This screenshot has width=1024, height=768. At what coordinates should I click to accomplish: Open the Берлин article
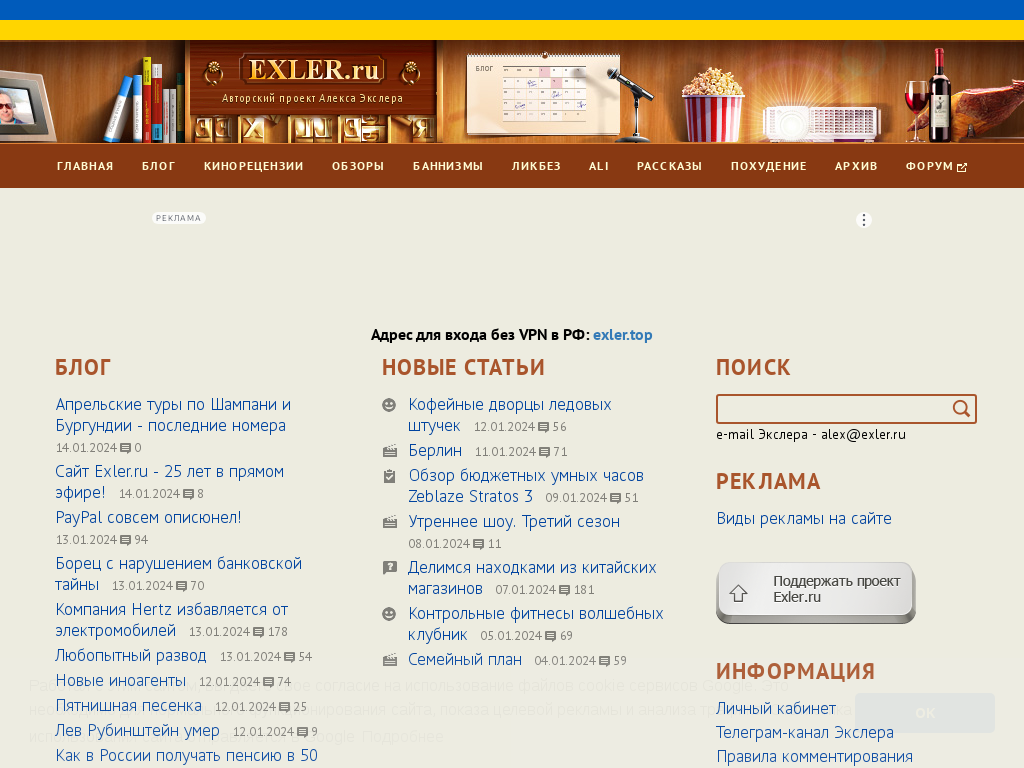coord(435,451)
